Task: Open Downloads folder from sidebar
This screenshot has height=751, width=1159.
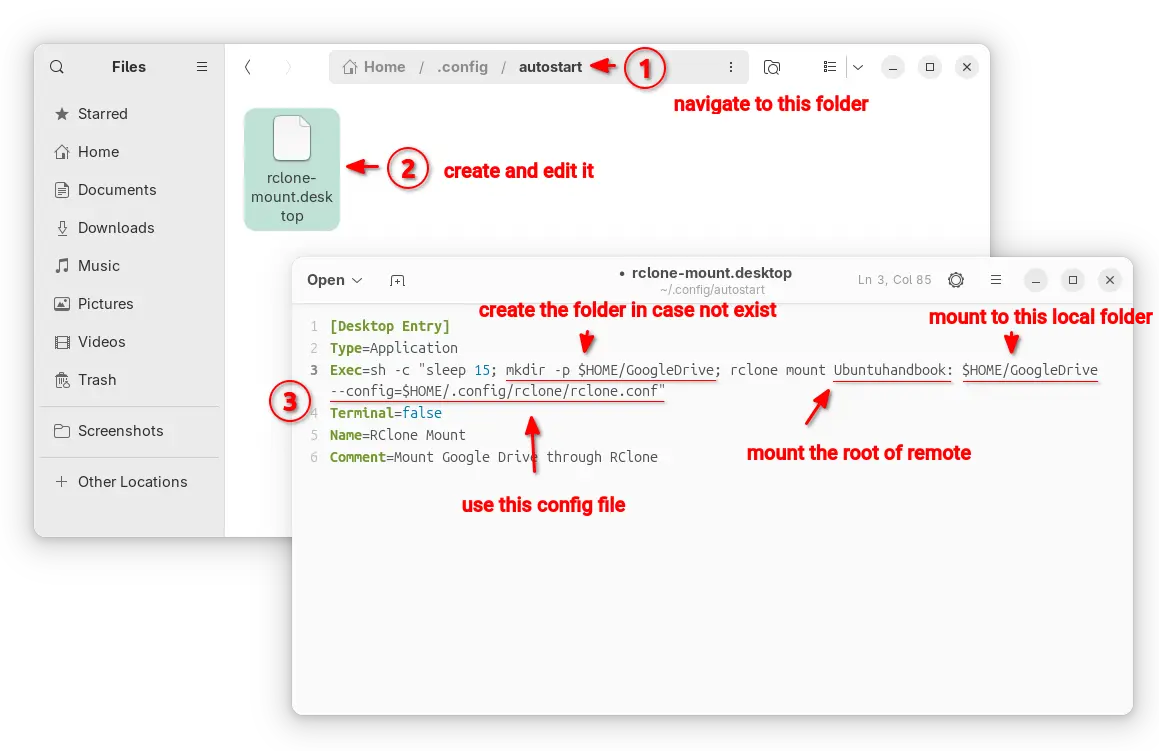Action: point(115,228)
